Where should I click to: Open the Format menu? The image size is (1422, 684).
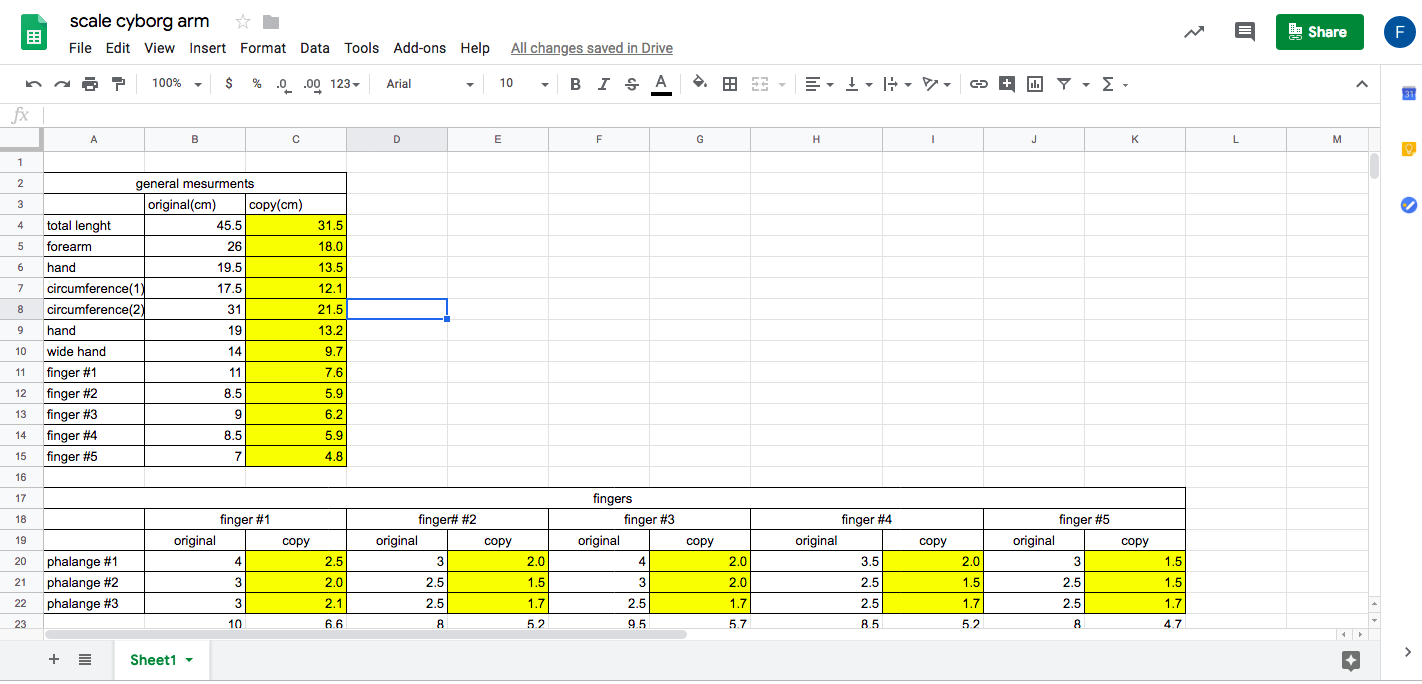click(x=263, y=48)
